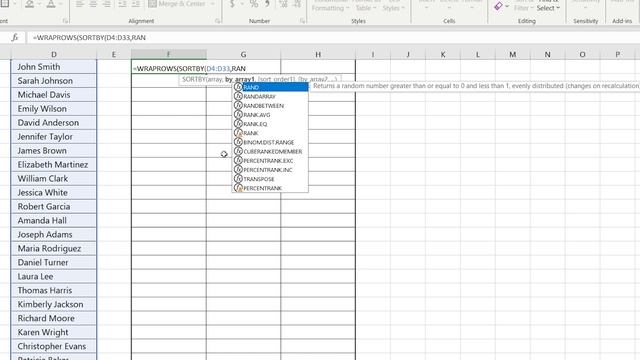Open Sort & Filter dropdown

(x=524, y=6)
